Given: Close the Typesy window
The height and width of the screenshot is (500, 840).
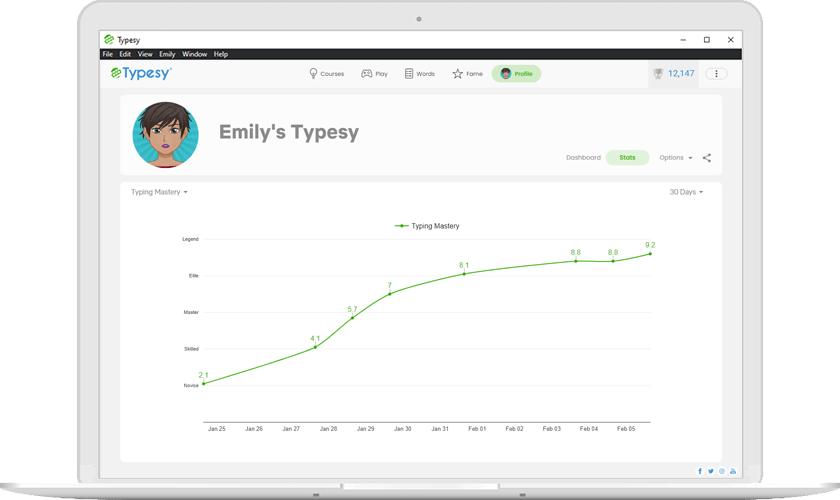Looking at the screenshot, I should (731, 40).
